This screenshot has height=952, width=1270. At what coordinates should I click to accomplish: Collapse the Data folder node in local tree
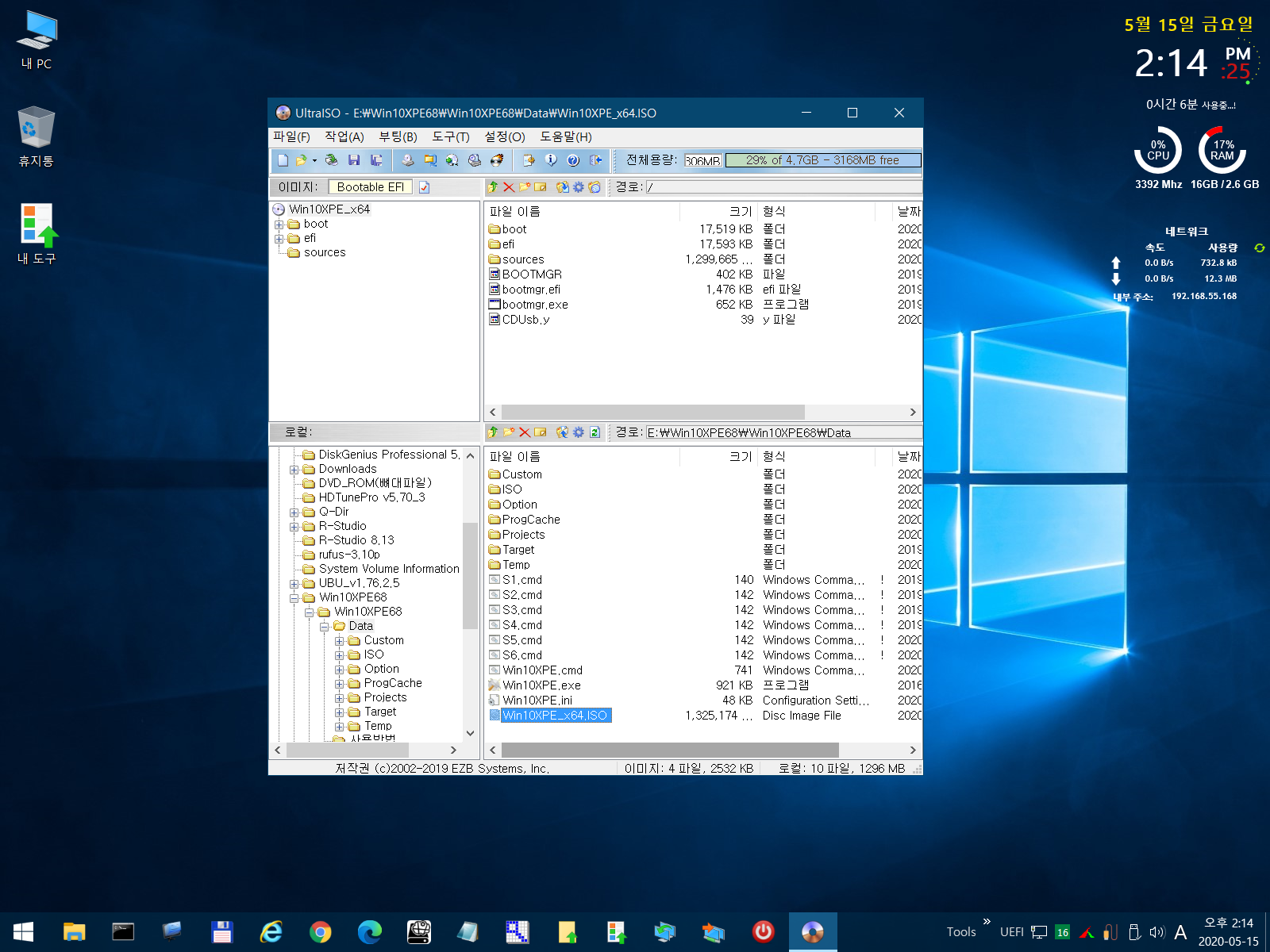coord(325,627)
